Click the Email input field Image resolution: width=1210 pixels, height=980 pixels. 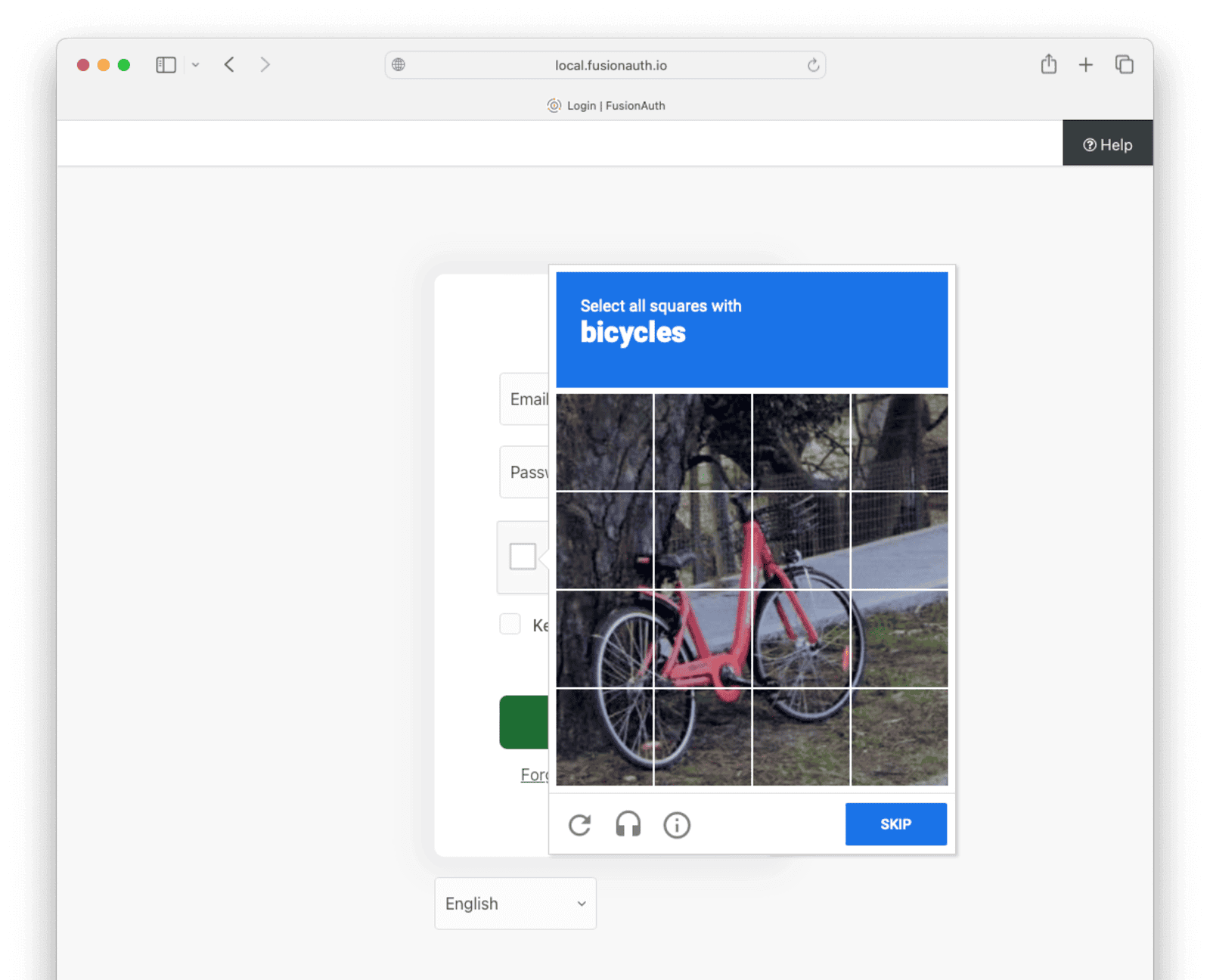[x=524, y=399]
